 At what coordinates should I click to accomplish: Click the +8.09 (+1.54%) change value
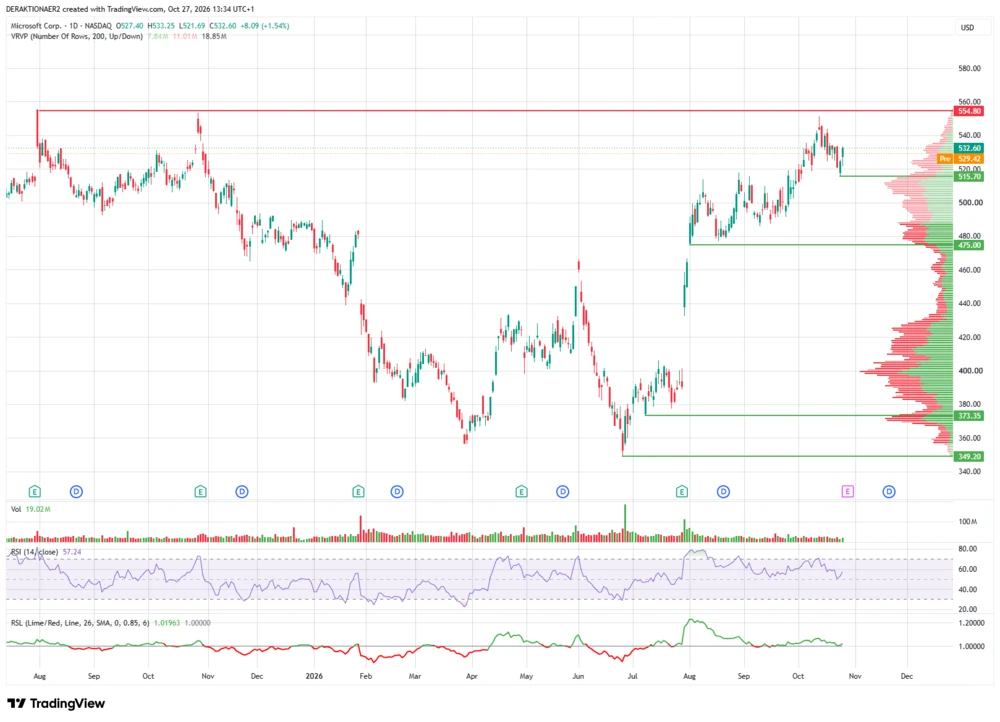[265, 26]
